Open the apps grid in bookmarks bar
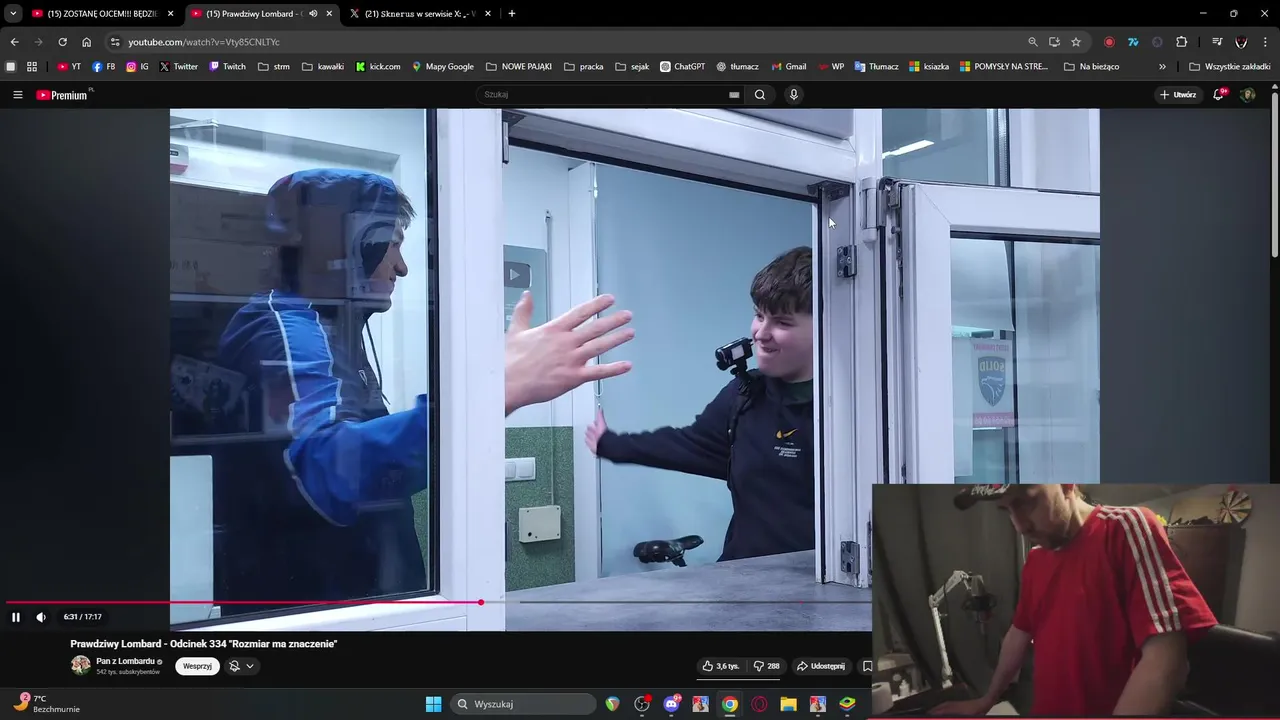 pos(32,67)
